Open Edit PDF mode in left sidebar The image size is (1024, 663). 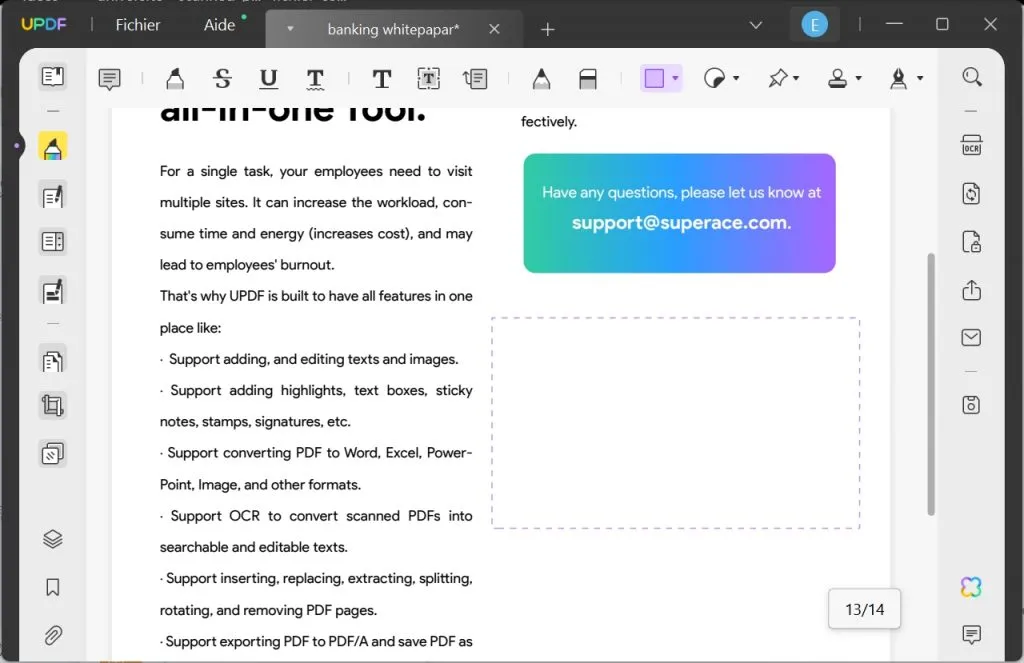click(x=52, y=196)
